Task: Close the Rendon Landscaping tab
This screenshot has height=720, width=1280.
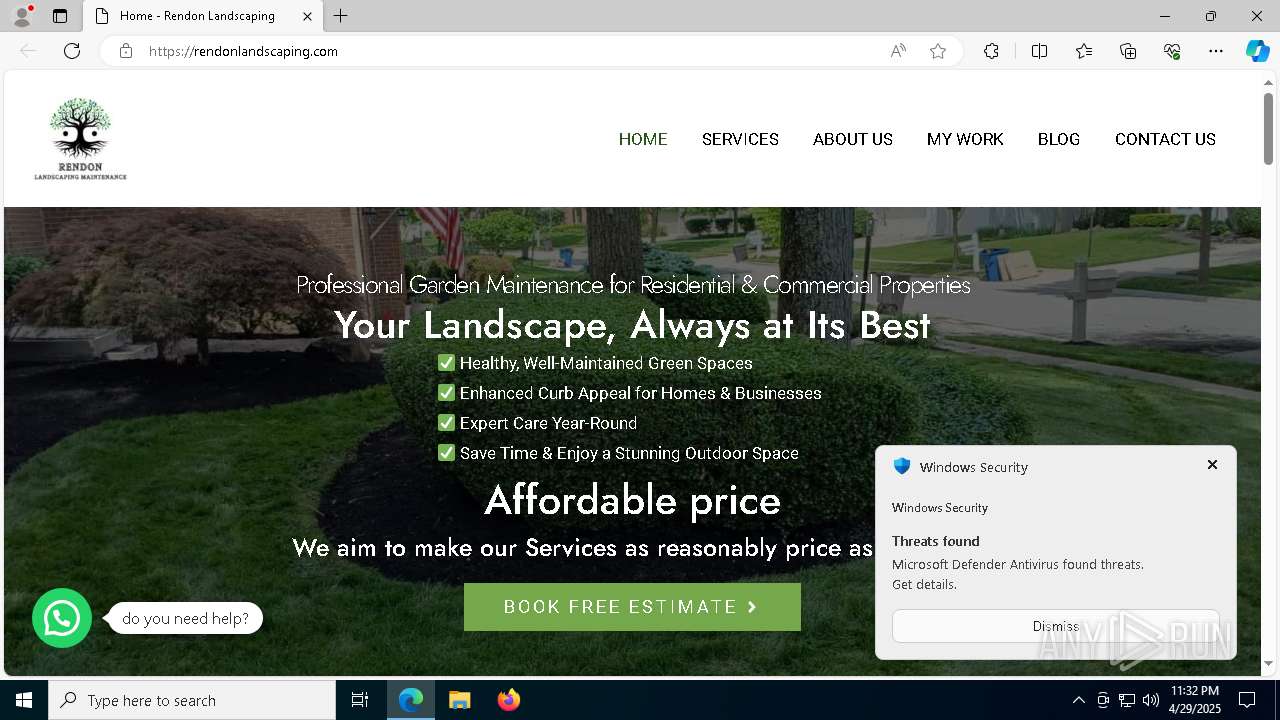Action: pos(307,16)
